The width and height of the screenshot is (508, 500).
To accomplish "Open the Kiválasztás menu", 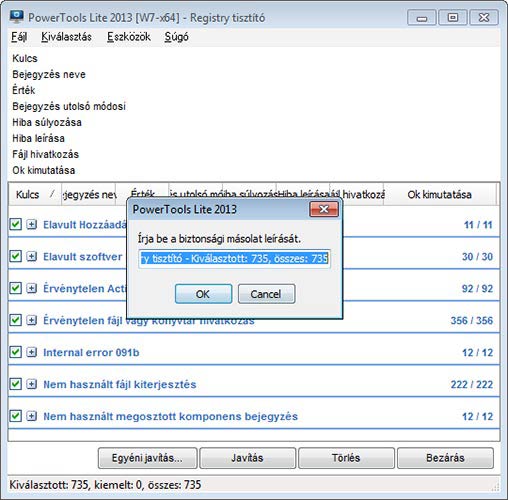I will (66, 37).
